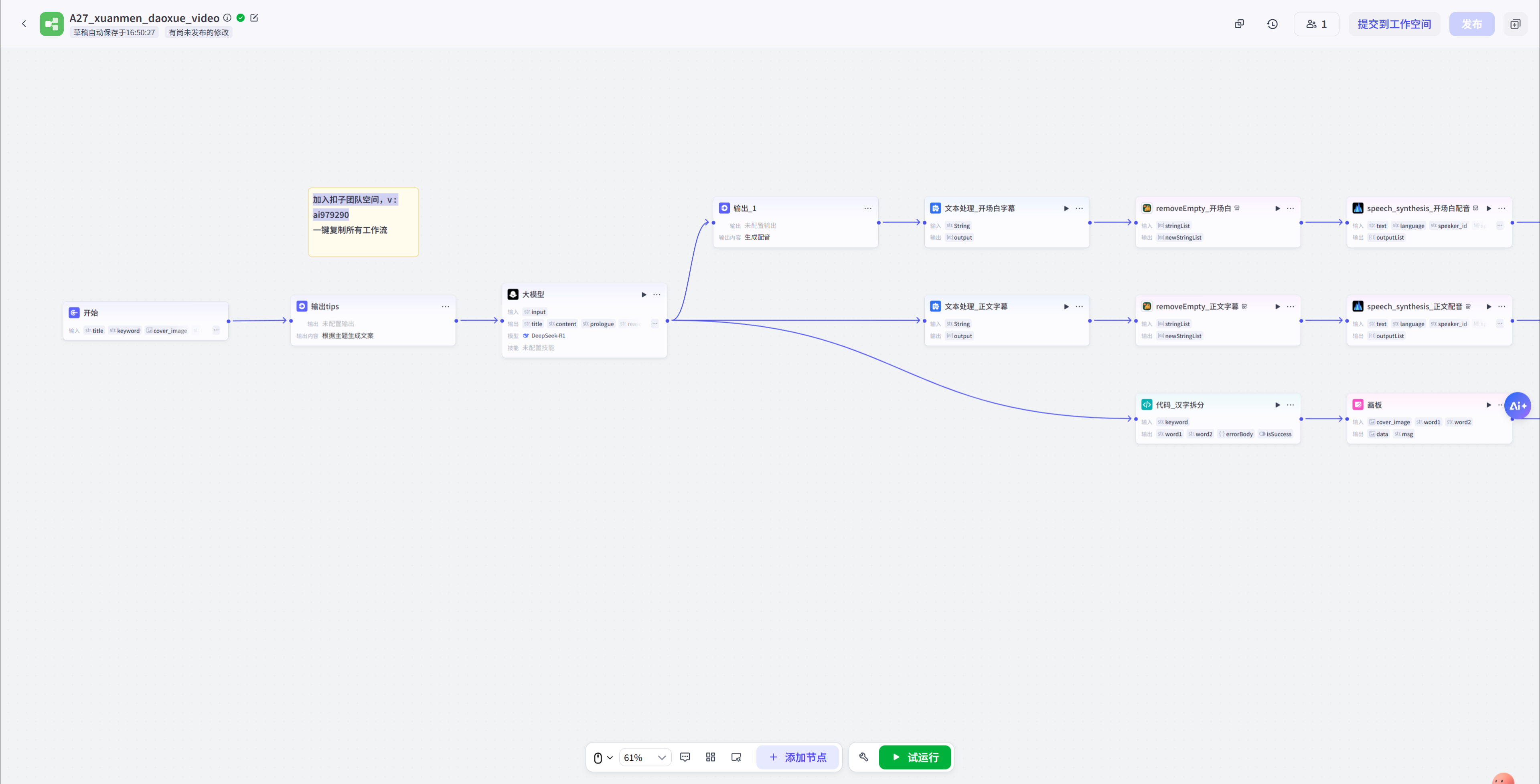Open the 输出_1 node more options menu
The image size is (1540, 784).
867,208
